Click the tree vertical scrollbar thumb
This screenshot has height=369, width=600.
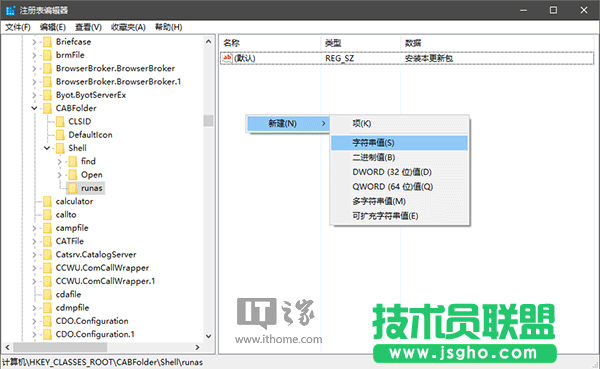209,121
